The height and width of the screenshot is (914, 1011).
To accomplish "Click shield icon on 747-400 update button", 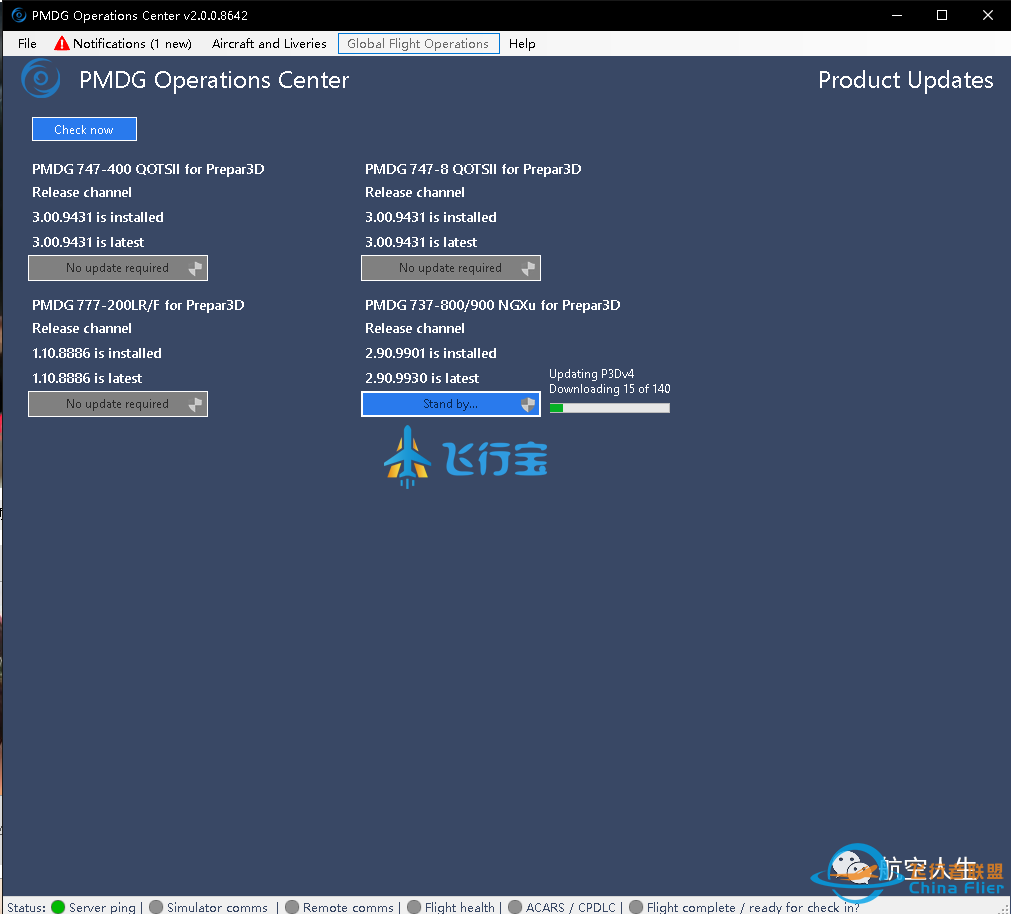I will 195,268.
